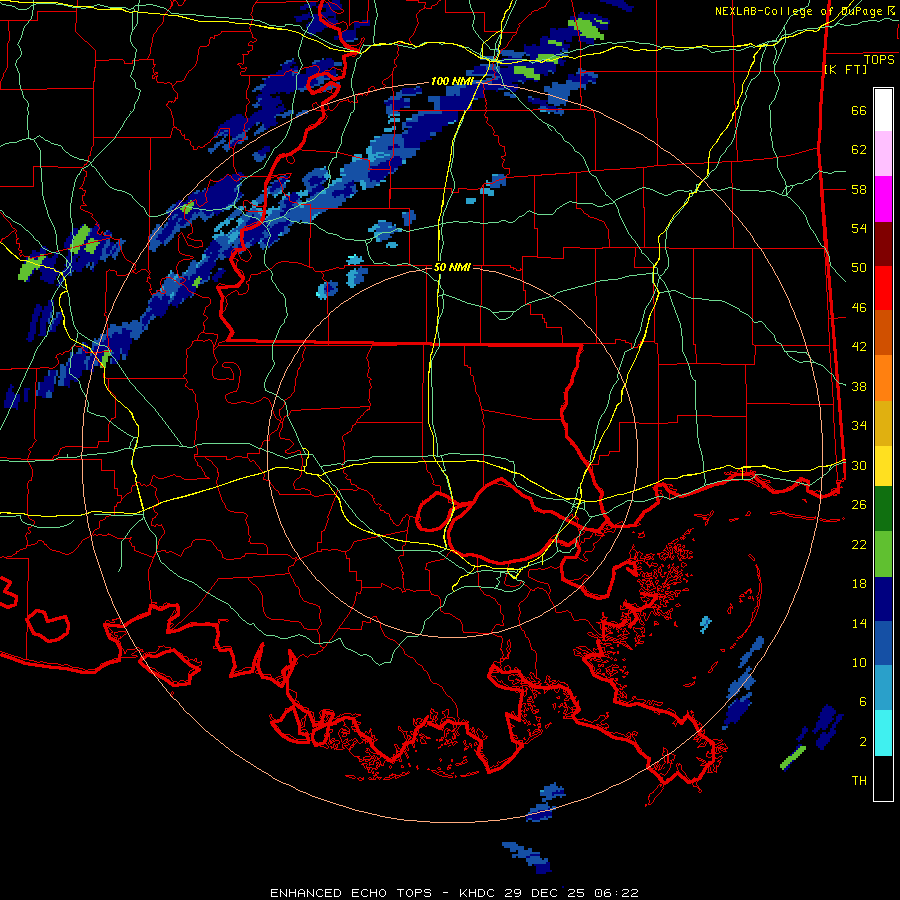Click the 18 value on the scale
Image resolution: width=900 pixels, height=900 pixels.
tap(859, 584)
